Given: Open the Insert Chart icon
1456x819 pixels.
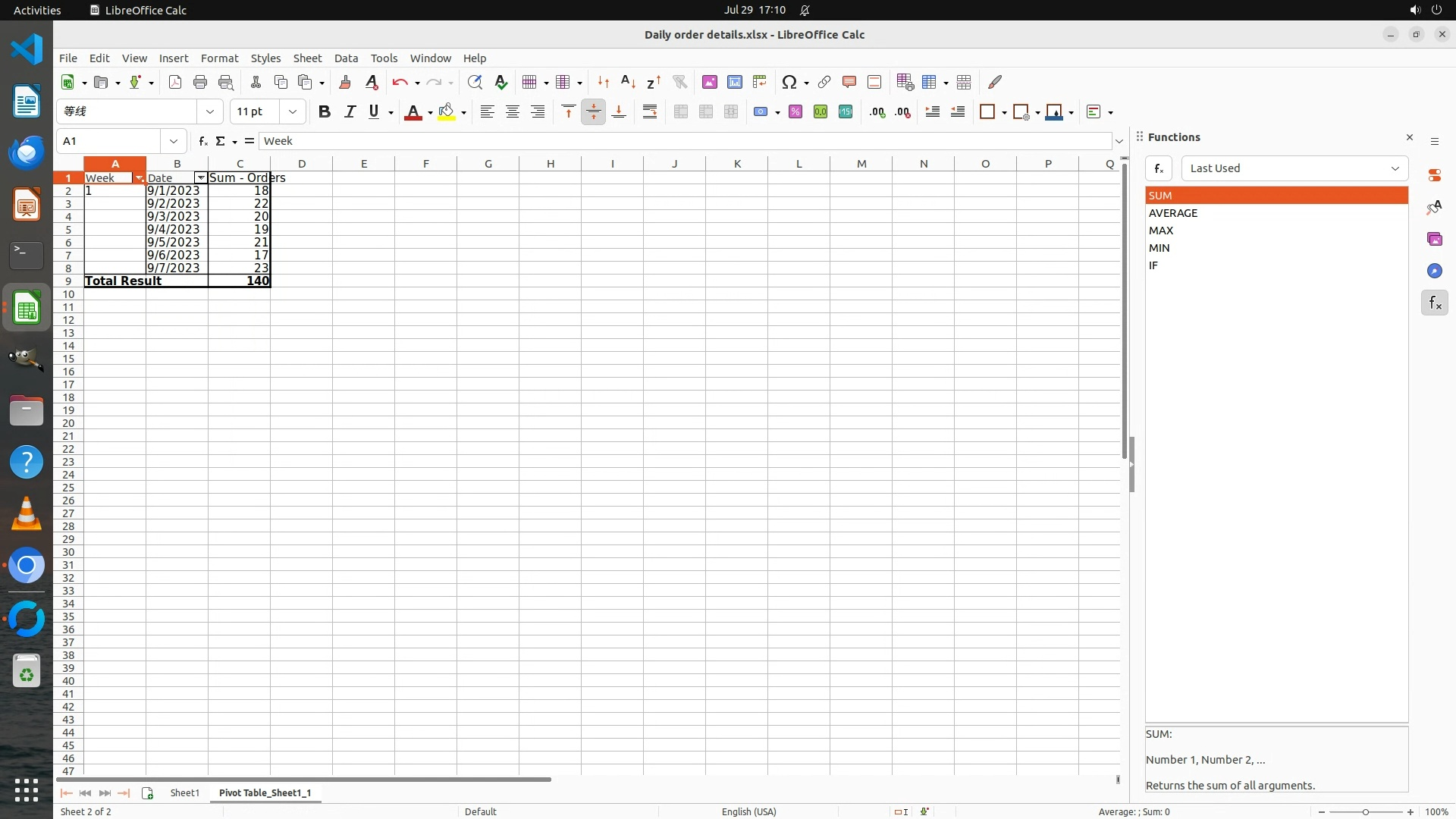Looking at the screenshot, I should click(734, 82).
